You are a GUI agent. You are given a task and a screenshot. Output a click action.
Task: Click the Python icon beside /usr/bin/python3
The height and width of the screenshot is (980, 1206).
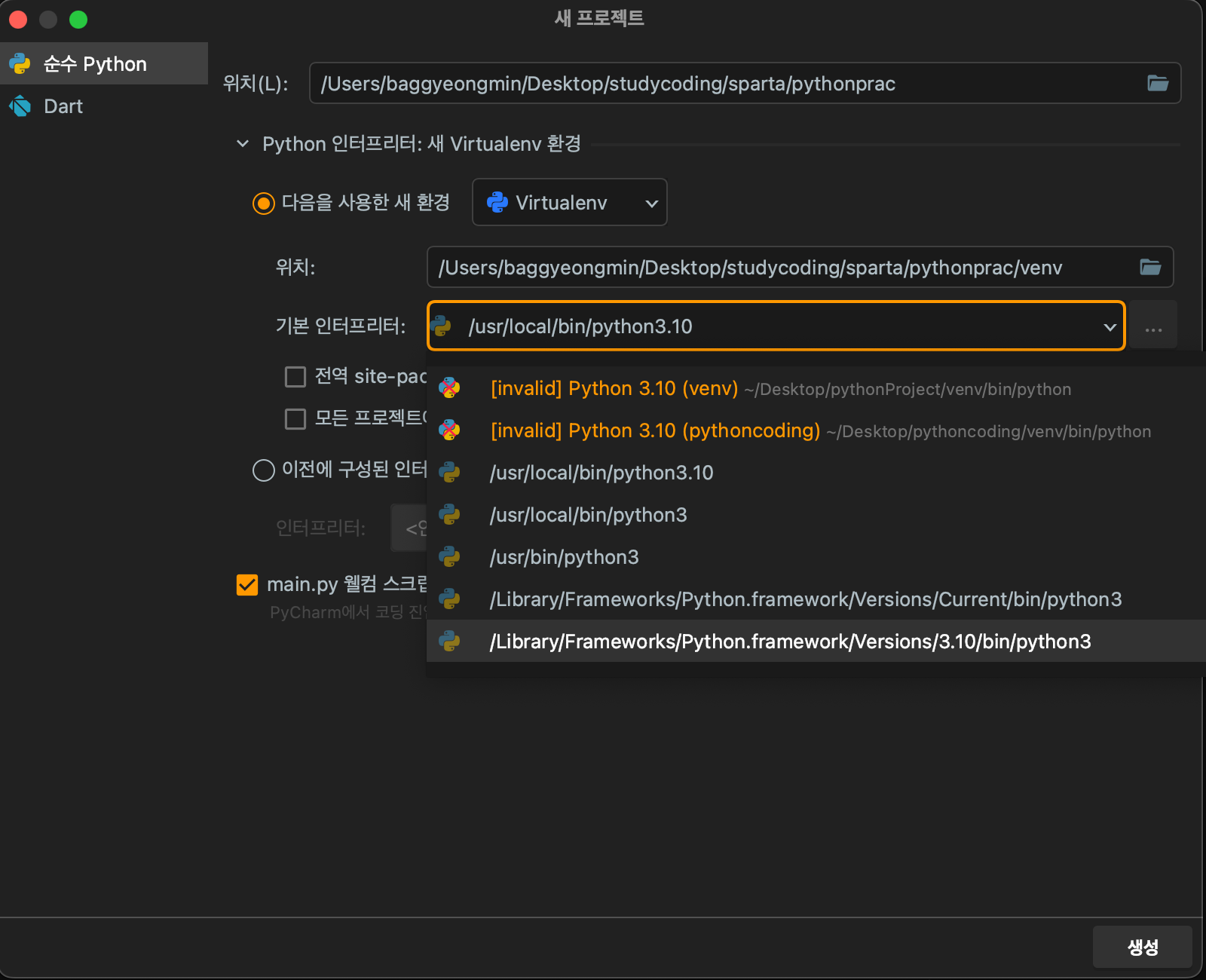click(x=449, y=557)
